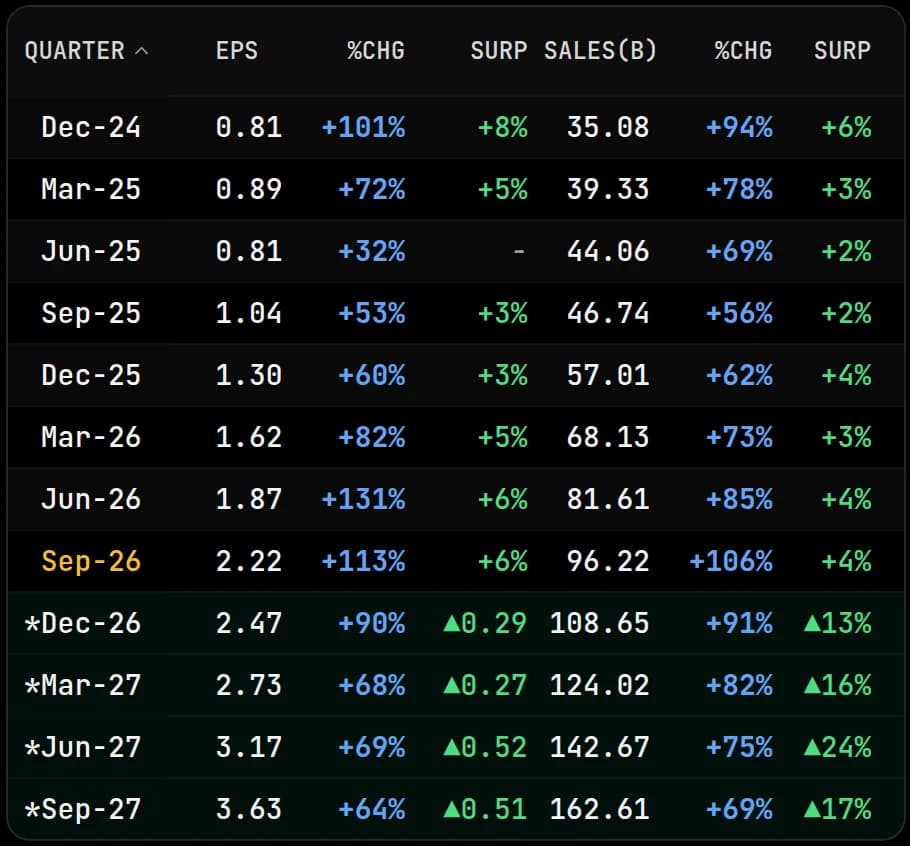This screenshot has width=910, height=846.
Task: Click the ▲17% sales revision cell
Action: 837,809
